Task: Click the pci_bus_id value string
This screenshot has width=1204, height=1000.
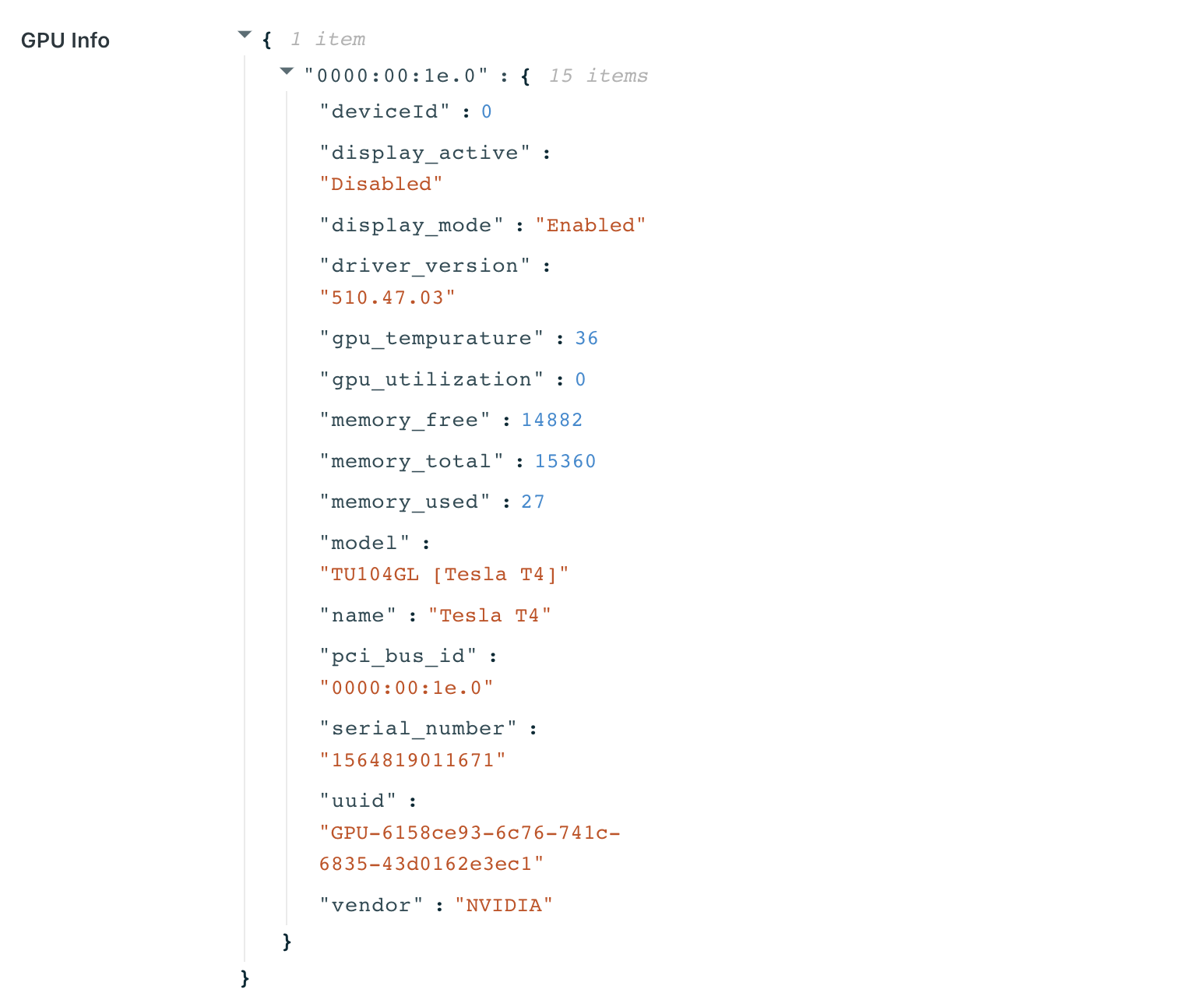Action: pyautogui.click(x=406, y=688)
